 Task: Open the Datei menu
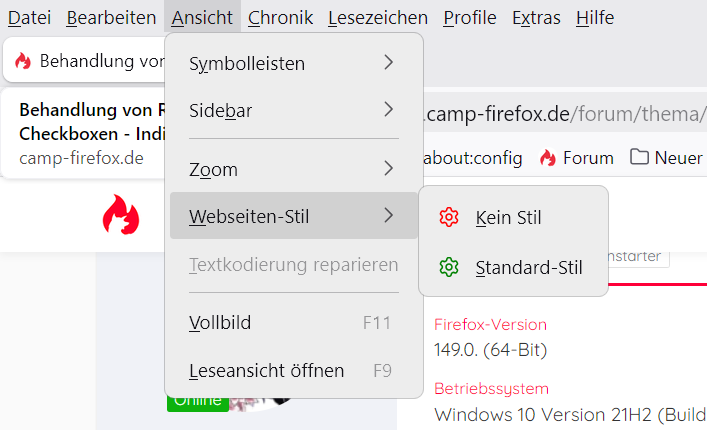click(29, 18)
